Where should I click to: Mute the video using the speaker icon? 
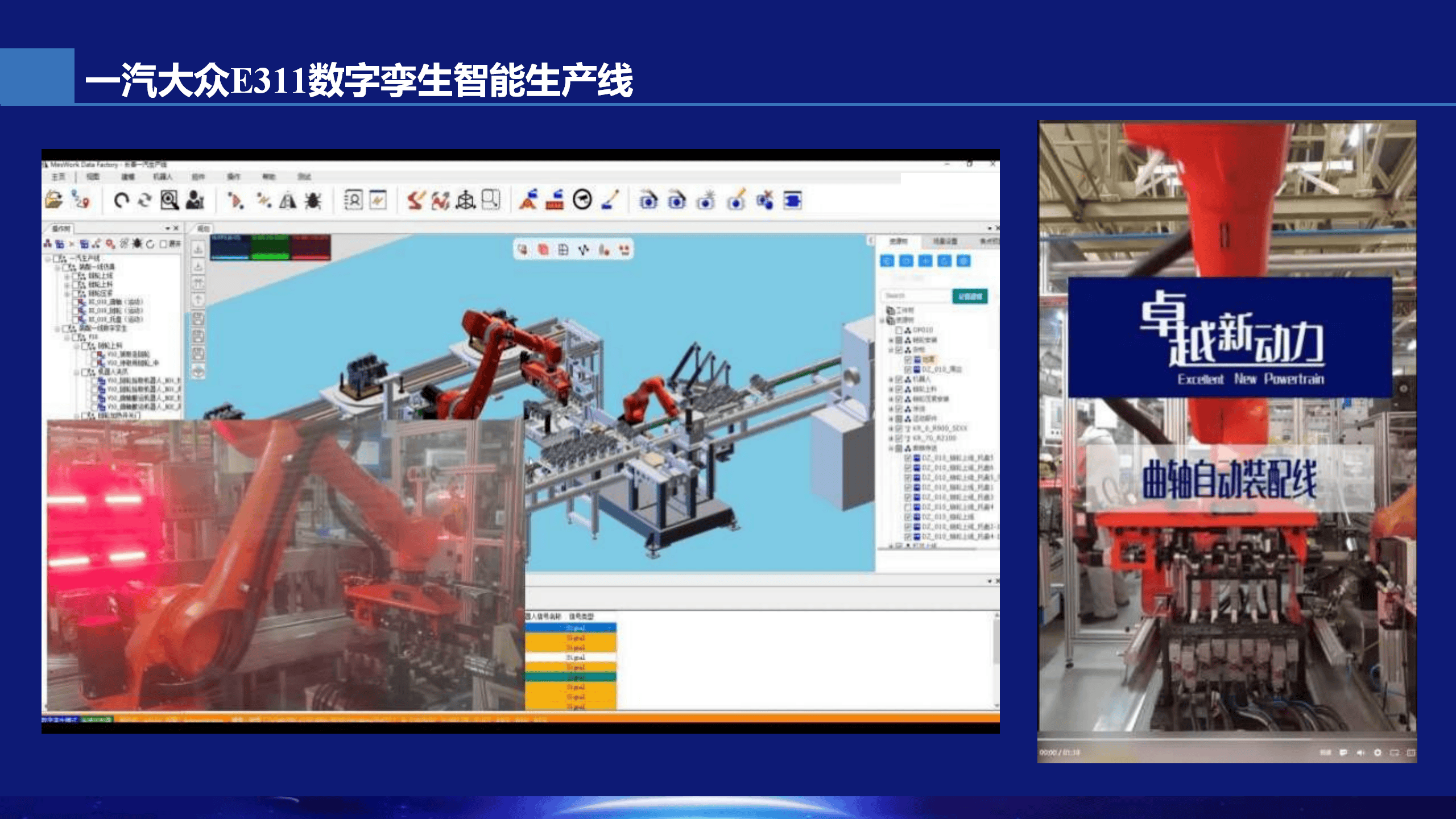tap(1360, 752)
